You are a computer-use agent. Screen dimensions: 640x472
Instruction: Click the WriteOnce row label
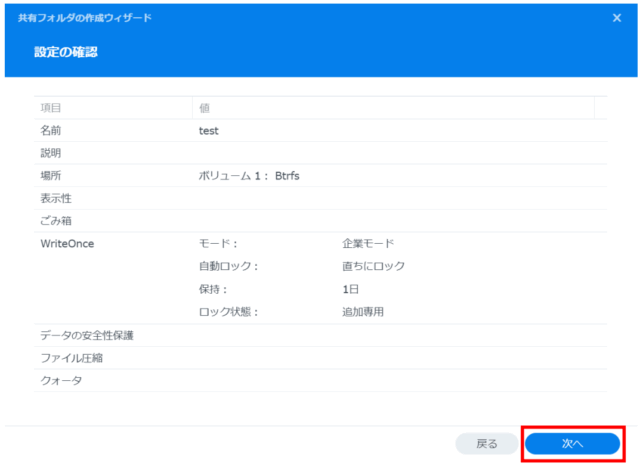click(67, 243)
